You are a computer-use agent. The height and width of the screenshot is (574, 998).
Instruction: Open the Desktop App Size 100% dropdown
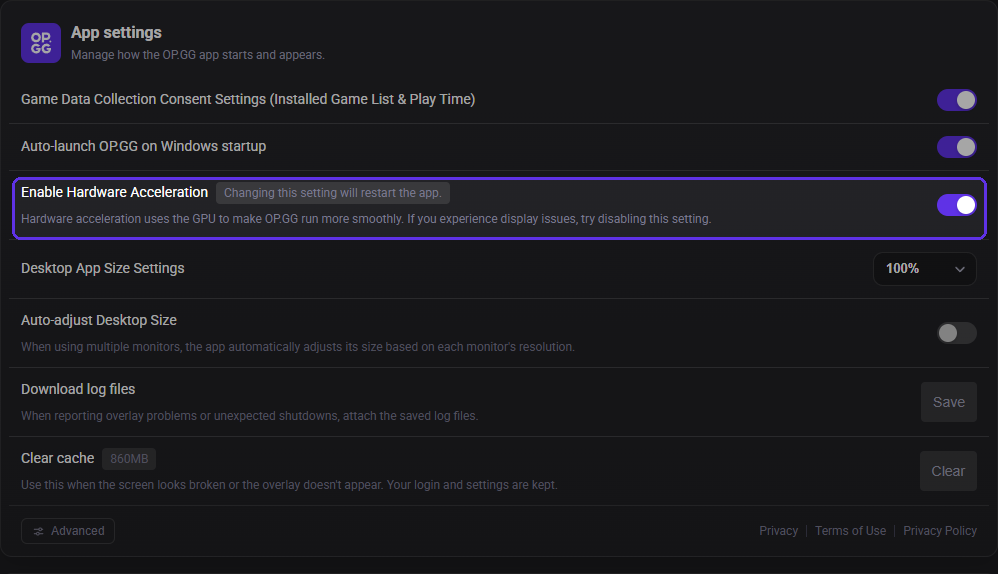point(924,269)
